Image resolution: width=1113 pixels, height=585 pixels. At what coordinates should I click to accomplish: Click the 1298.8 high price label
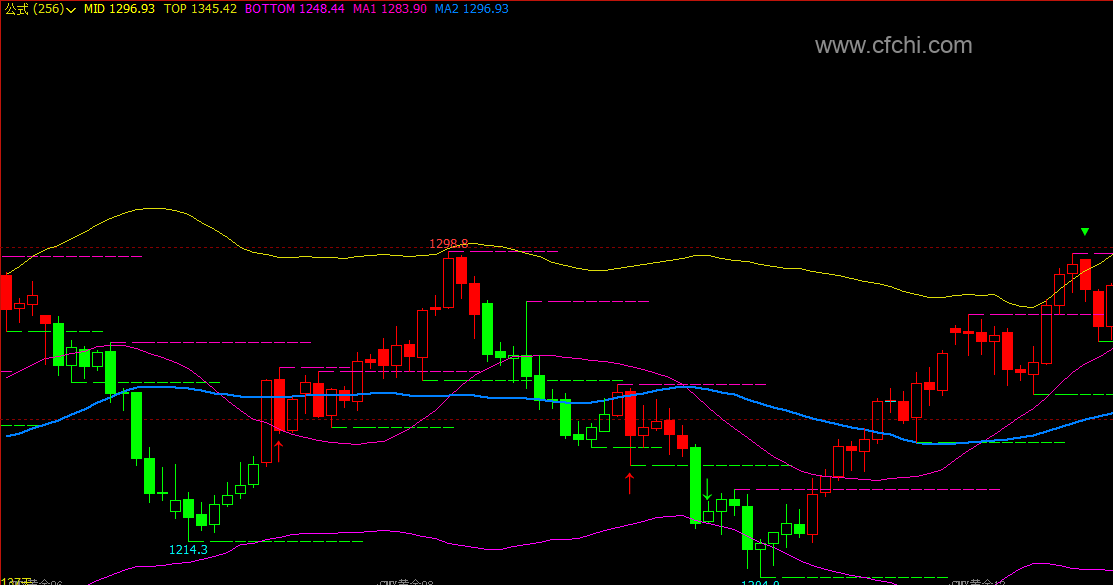pos(449,244)
